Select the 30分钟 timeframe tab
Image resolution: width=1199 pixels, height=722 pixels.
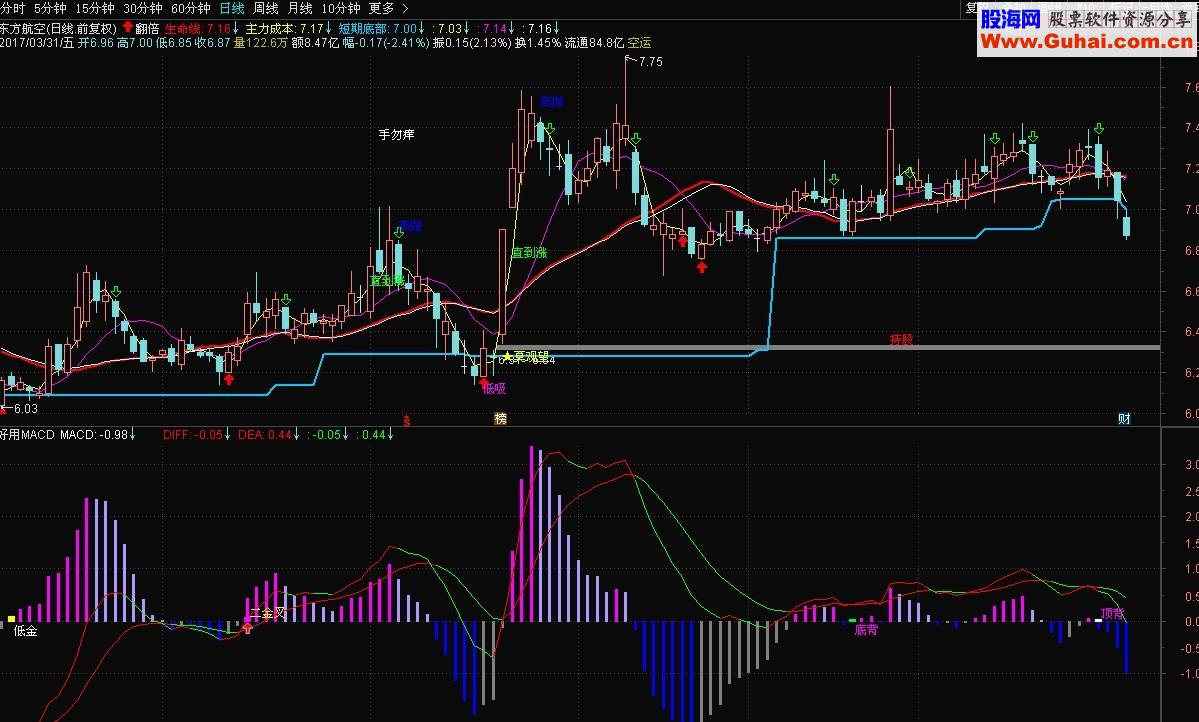(142, 8)
